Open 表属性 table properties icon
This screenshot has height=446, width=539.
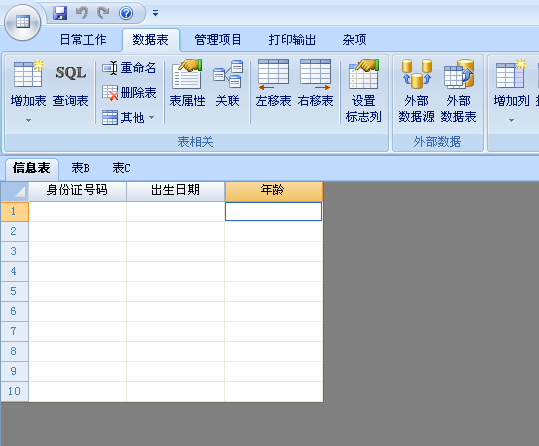tap(187, 74)
